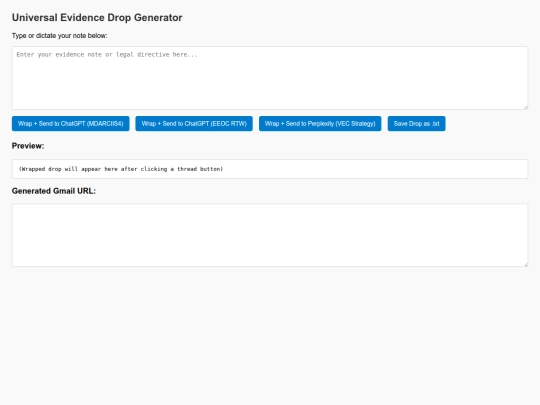Click the Universal Evidence Drop Generator heading
540x405 pixels.
coord(97,18)
